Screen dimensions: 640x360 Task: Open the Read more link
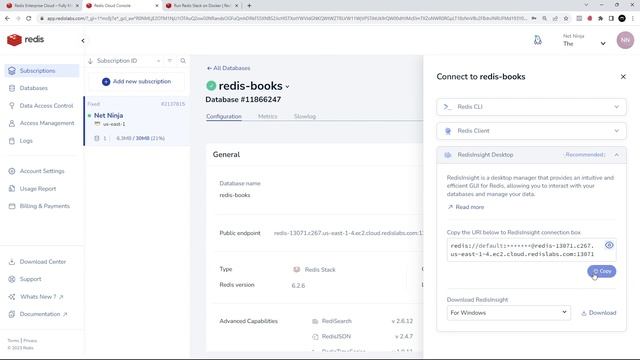tap(465, 207)
